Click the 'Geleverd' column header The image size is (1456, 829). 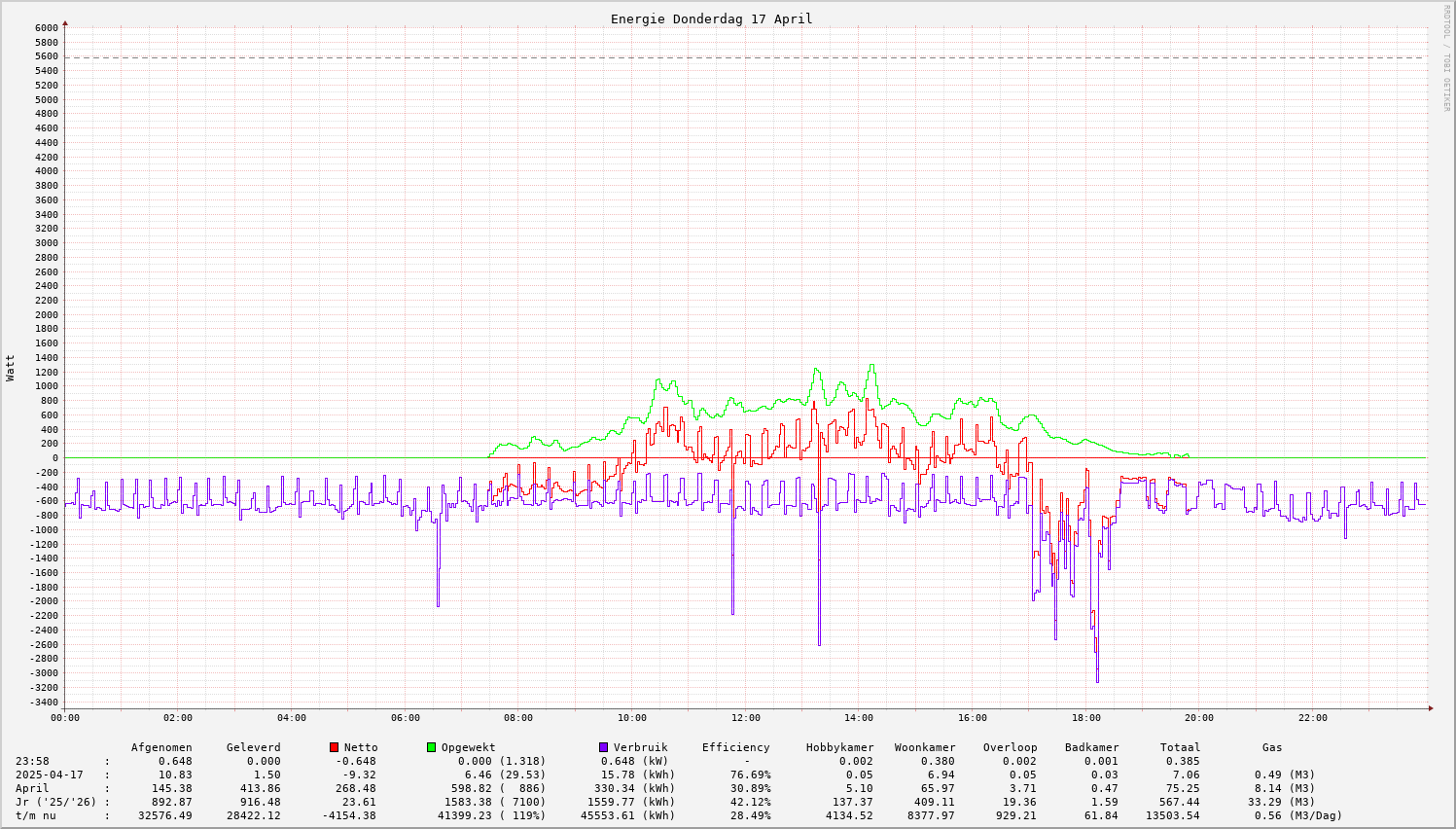pos(253,747)
